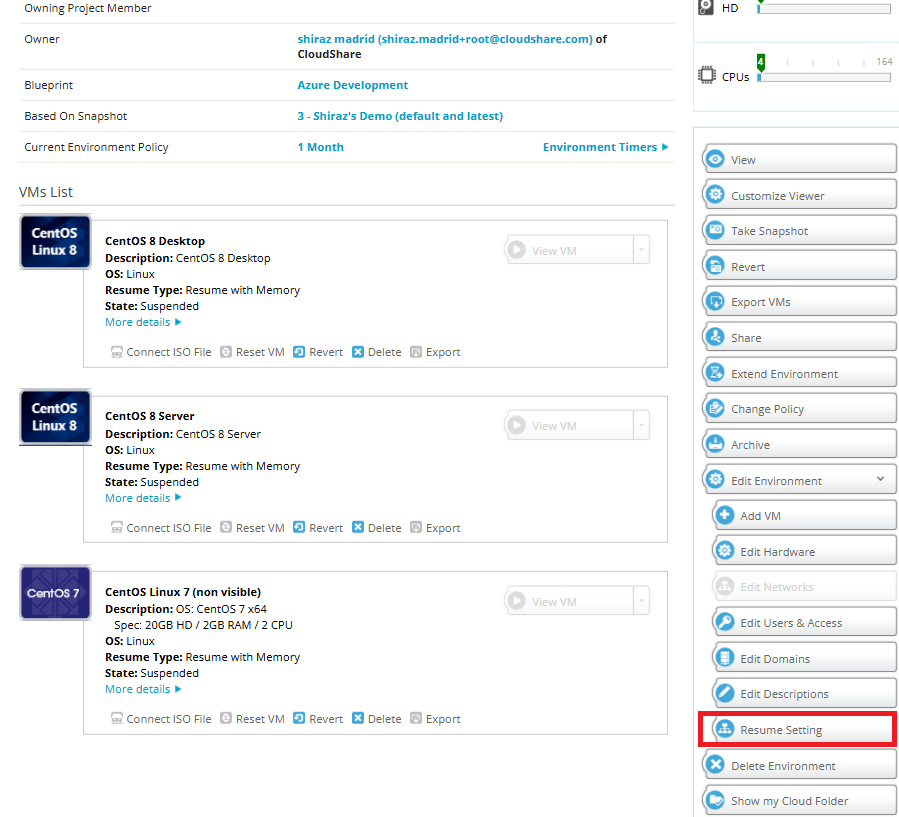Click the HD usage bar
The width and height of the screenshot is (899, 817).
[824, 9]
